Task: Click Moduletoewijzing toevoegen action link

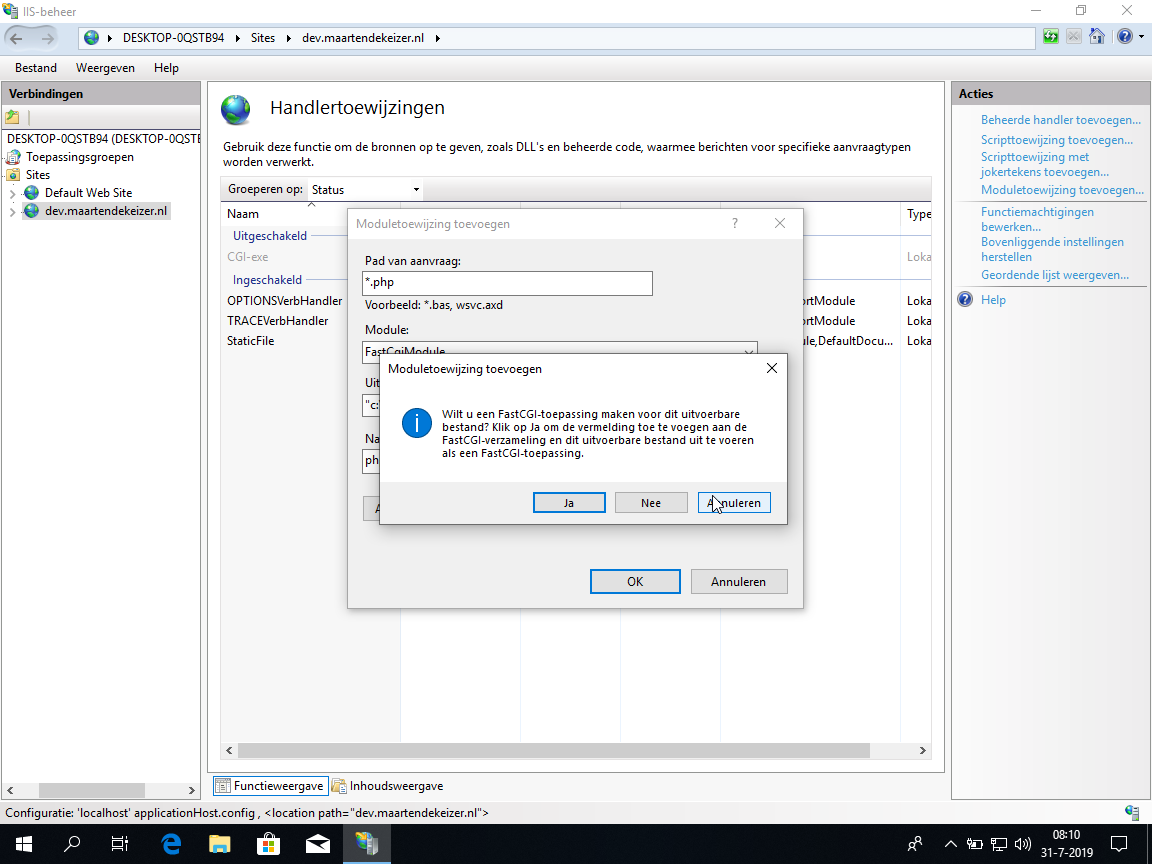Action: [1062, 190]
